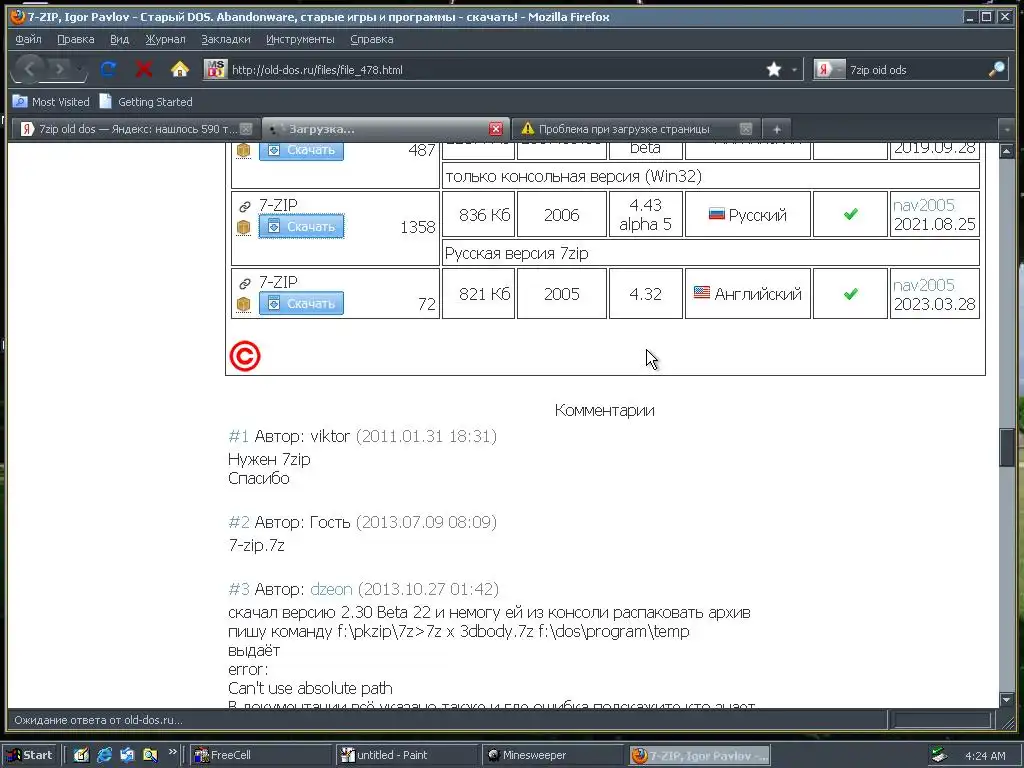Screen dimensions: 1024x768
Task: Click the search magnifier icon
Action: (x=997, y=69)
